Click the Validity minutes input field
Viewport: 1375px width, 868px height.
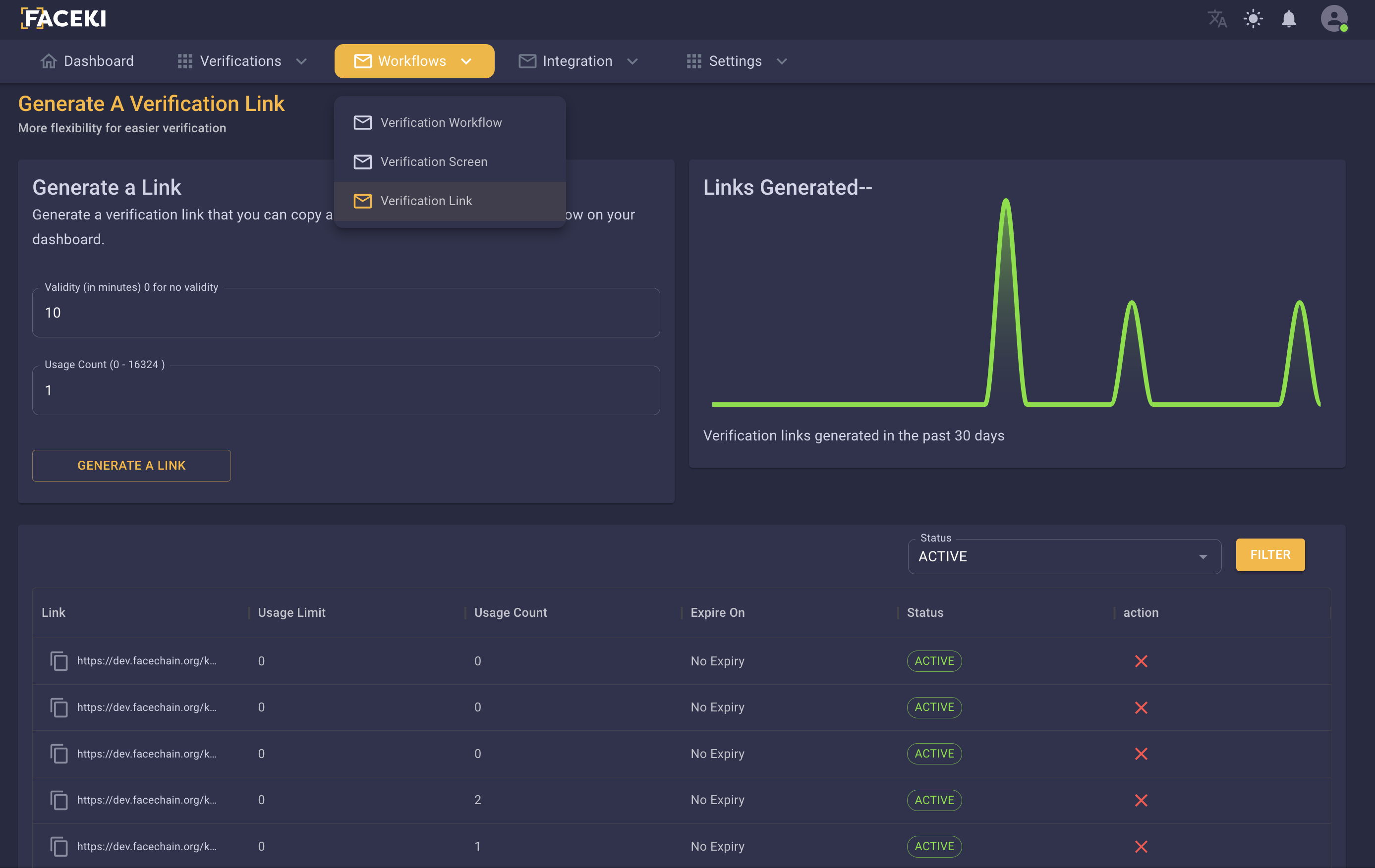point(345,313)
